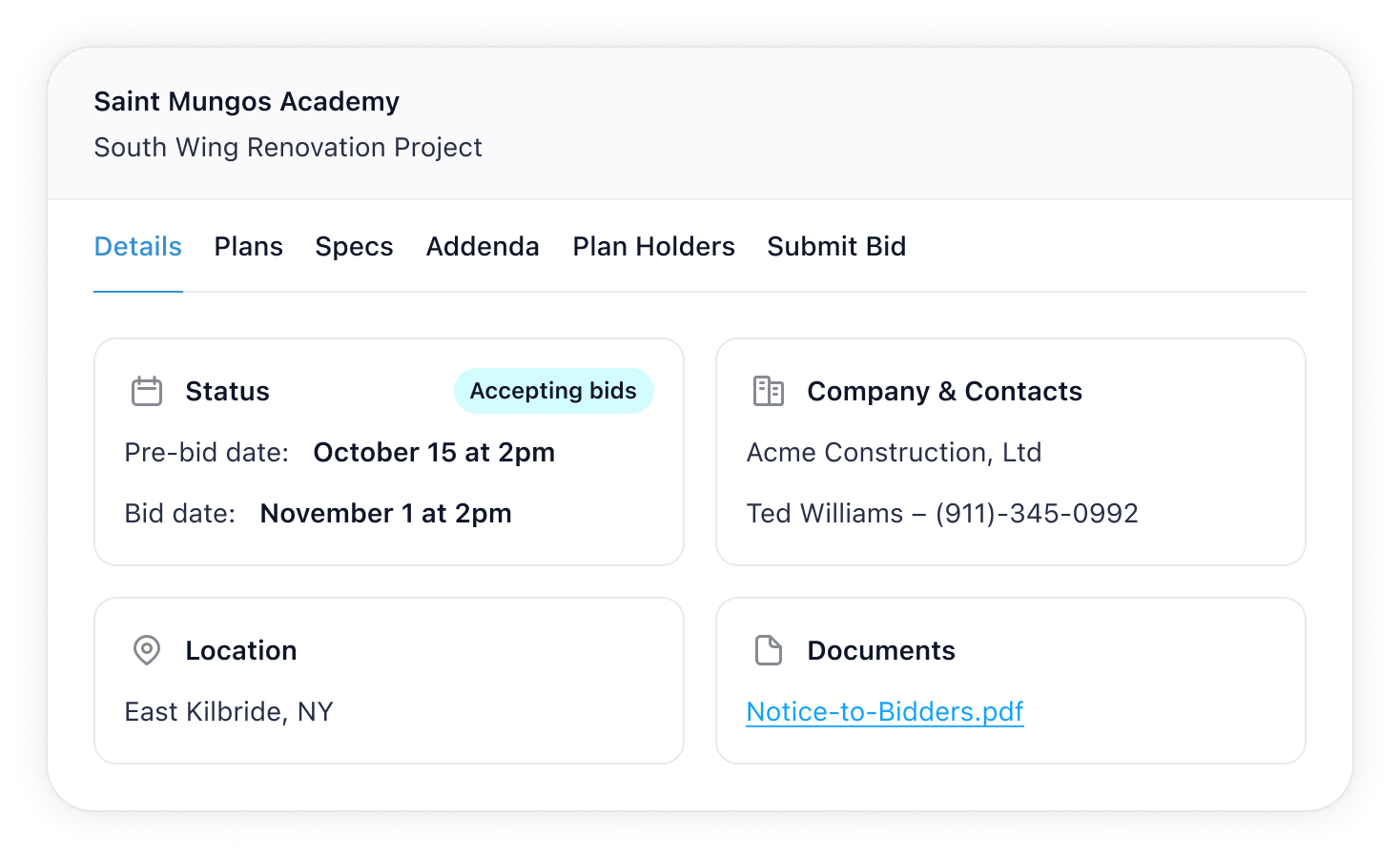Viewport: 1400px width, 858px height.
Task: Switch to the Plans tab
Action: tap(248, 246)
